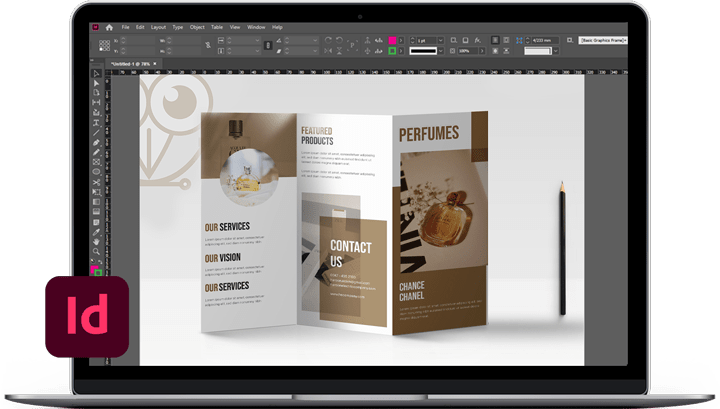Select the Gradient Swatch tool
This screenshot has width=720, height=409.
[96, 202]
